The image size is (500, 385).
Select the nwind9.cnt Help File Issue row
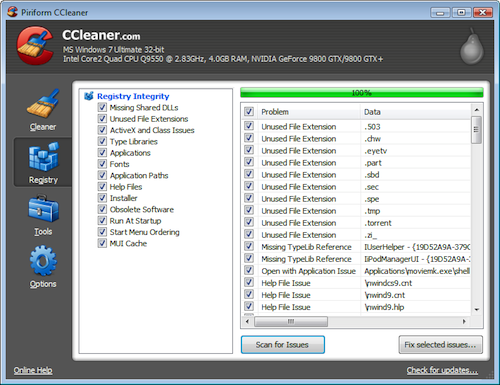coord(356,295)
